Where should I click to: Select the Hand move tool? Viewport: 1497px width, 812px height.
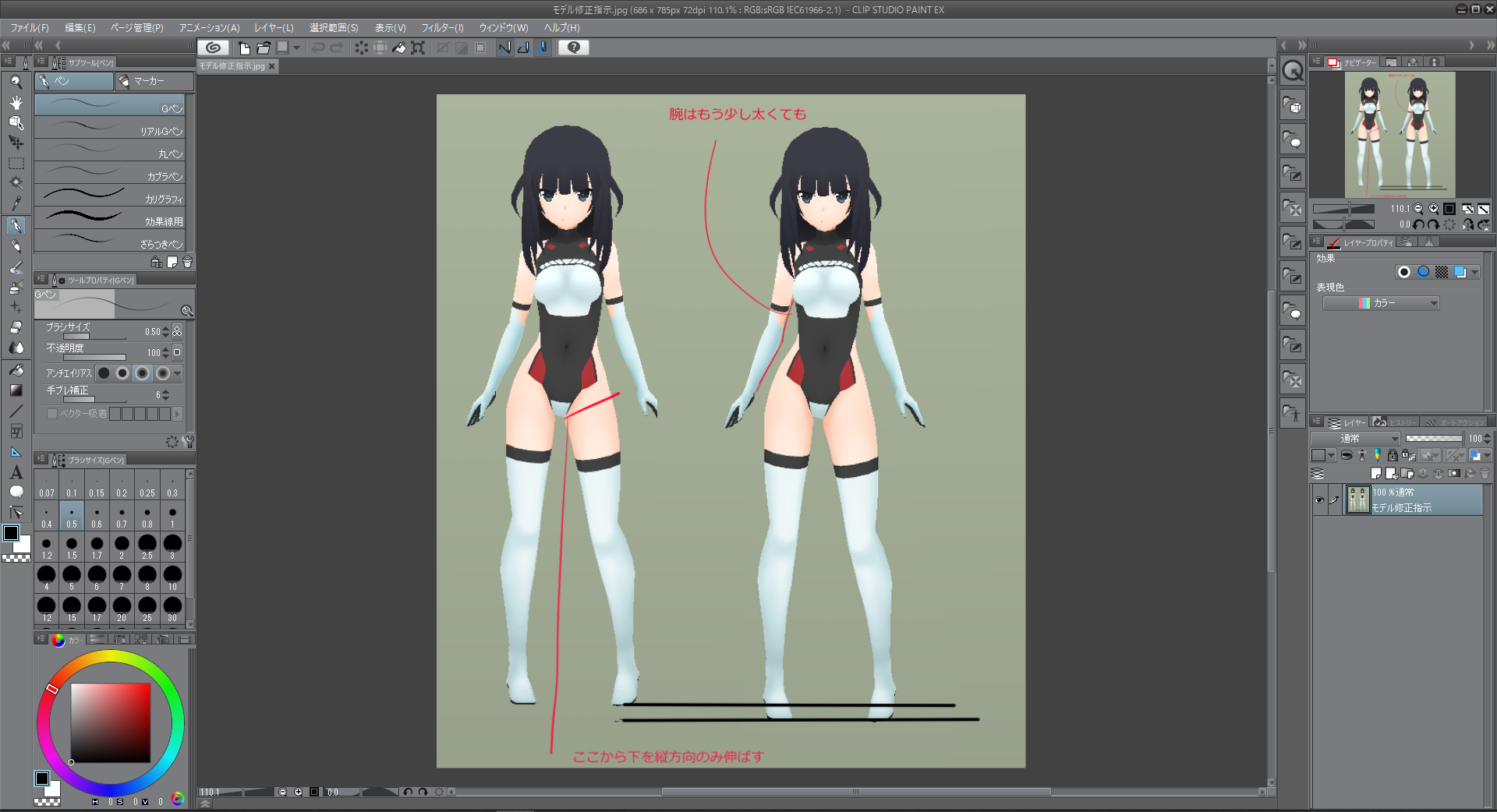(x=16, y=102)
